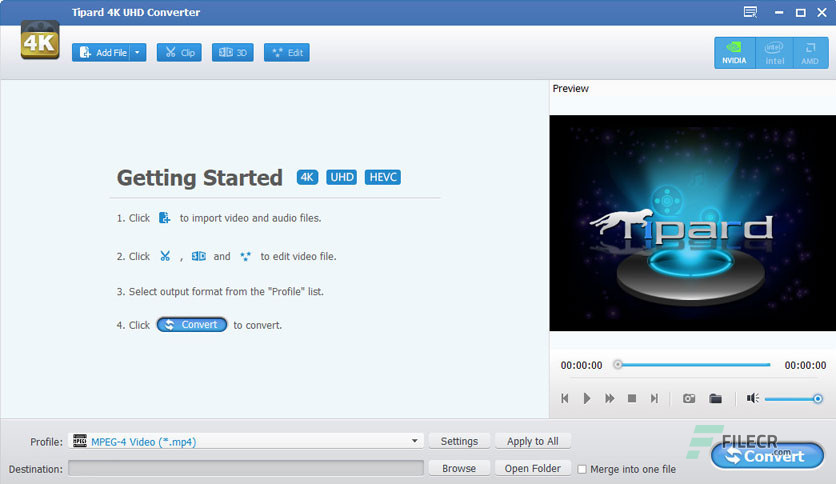Enable NVIDIA acceleration
Screen dimensions: 836x484
(x=734, y=53)
